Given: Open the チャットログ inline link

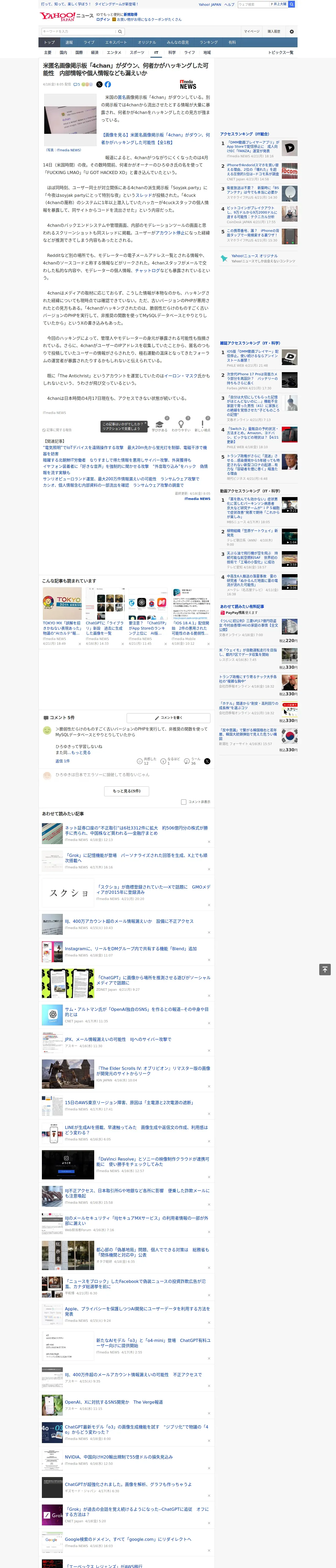Looking at the screenshot, I should [x=148, y=270].
